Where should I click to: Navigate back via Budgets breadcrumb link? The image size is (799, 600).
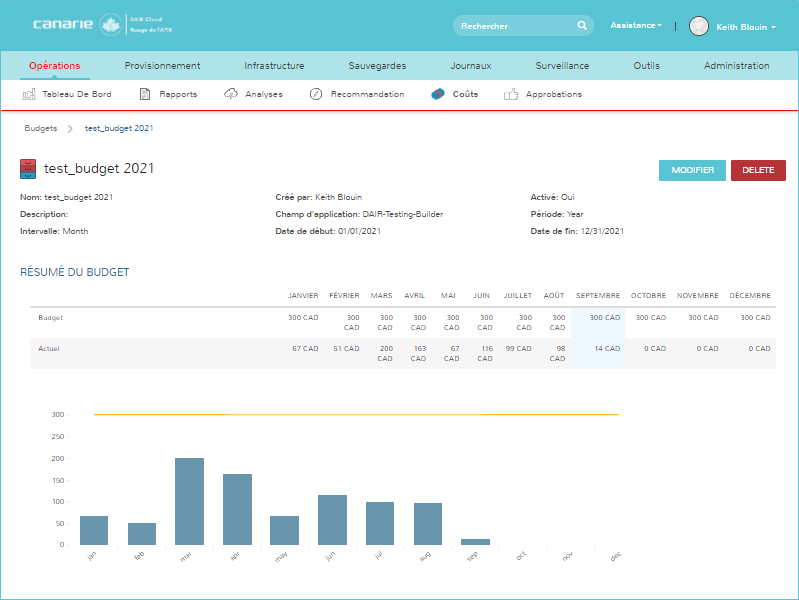pos(41,128)
